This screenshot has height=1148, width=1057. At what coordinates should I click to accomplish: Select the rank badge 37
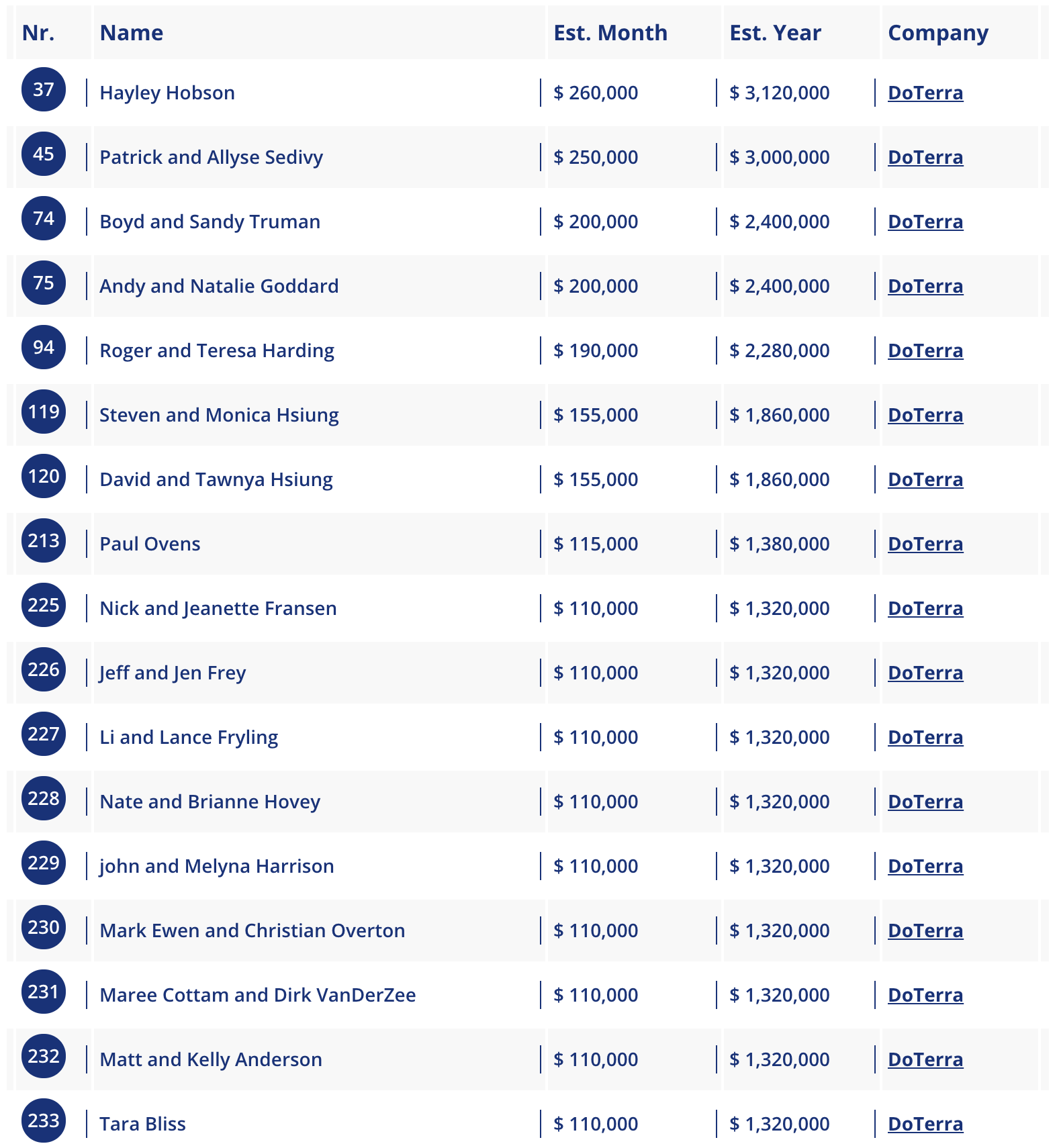coord(44,89)
